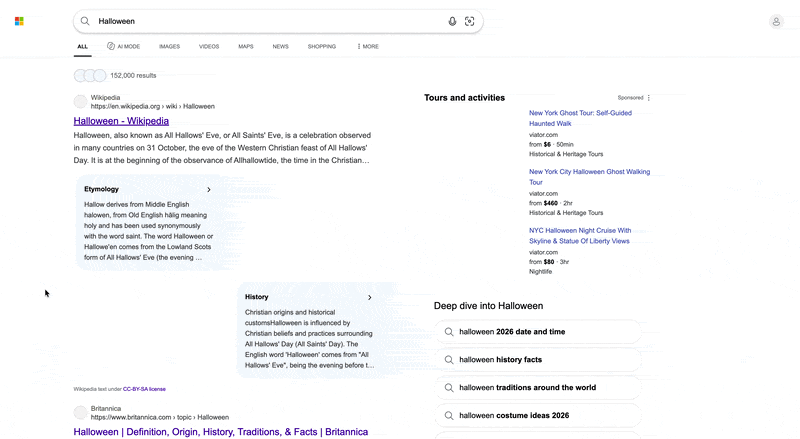Switch to the Images tab
Image resolution: width=800 pixels, height=439 pixels.
click(x=169, y=46)
